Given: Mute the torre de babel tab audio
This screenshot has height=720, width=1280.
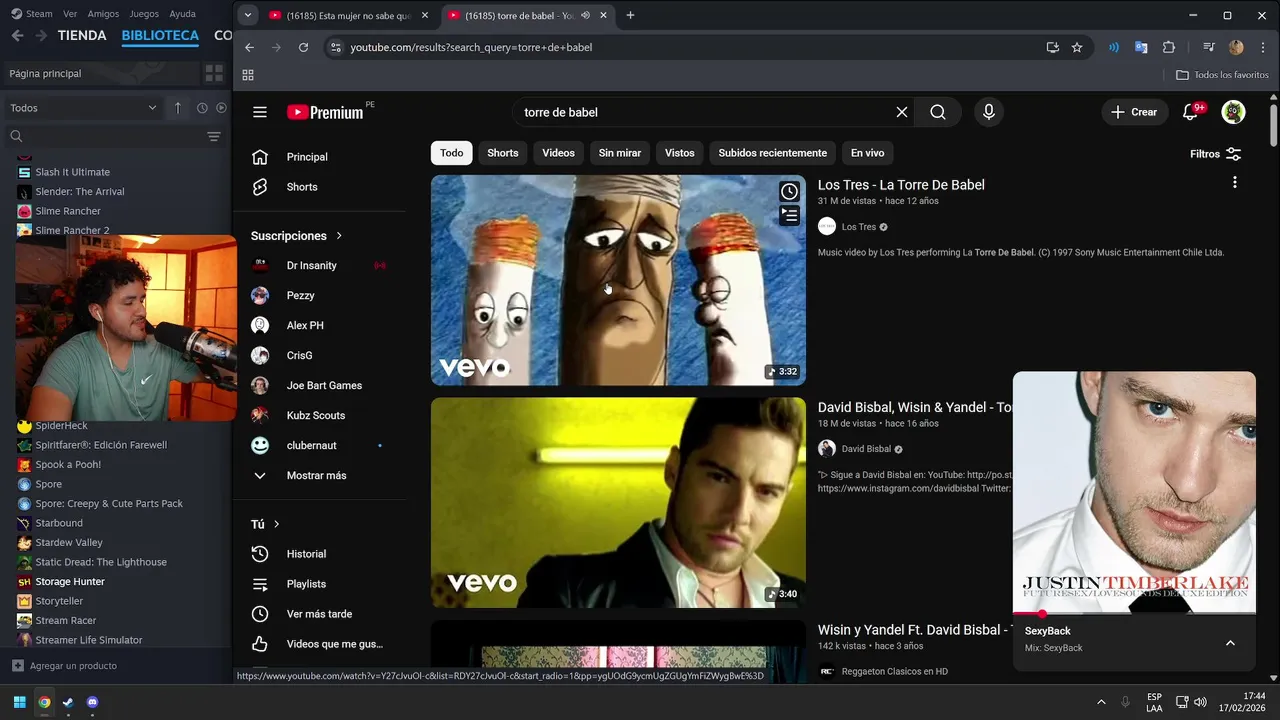Looking at the screenshot, I should pos(585,15).
